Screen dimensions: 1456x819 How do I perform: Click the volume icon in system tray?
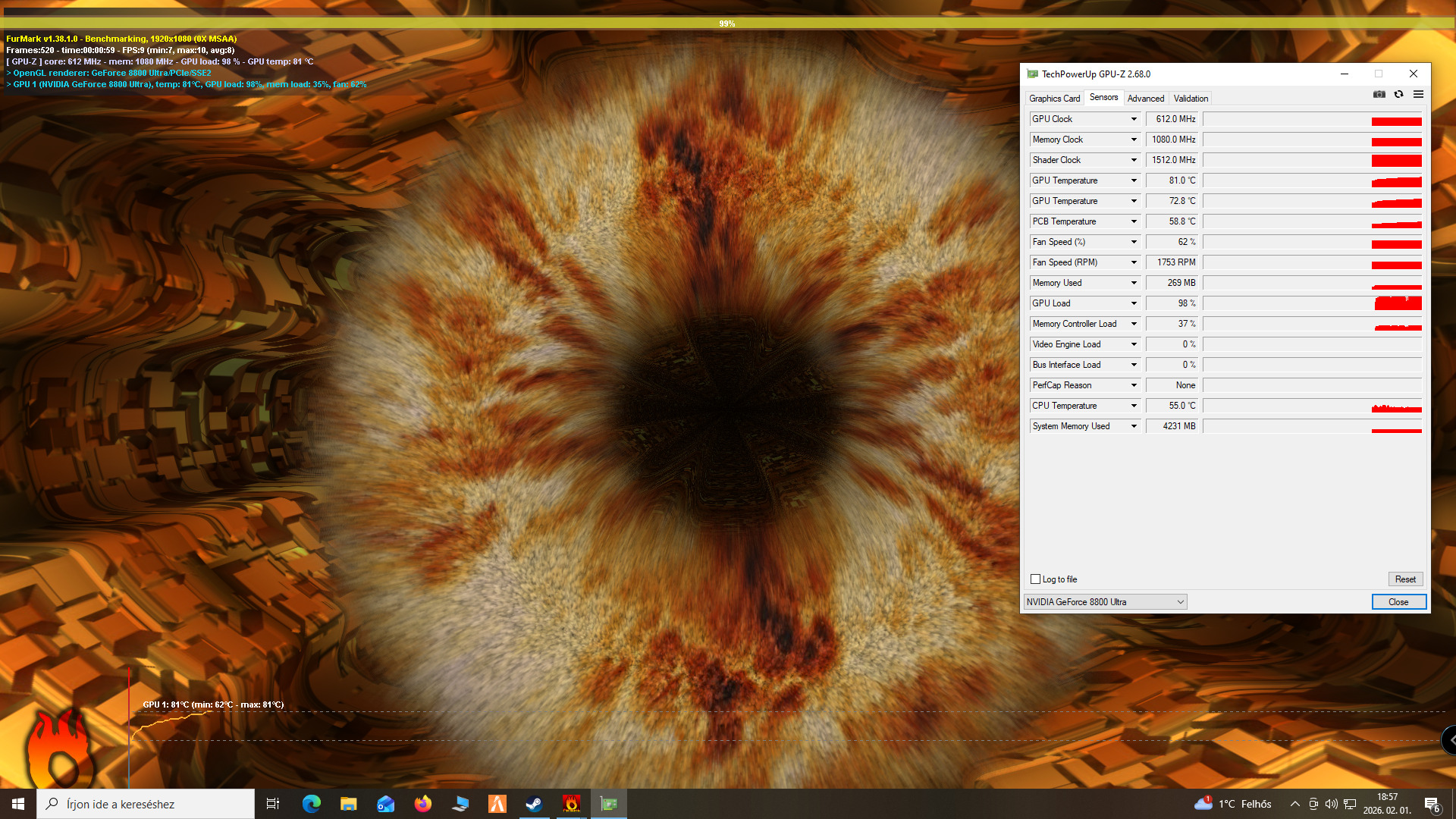(x=1331, y=804)
